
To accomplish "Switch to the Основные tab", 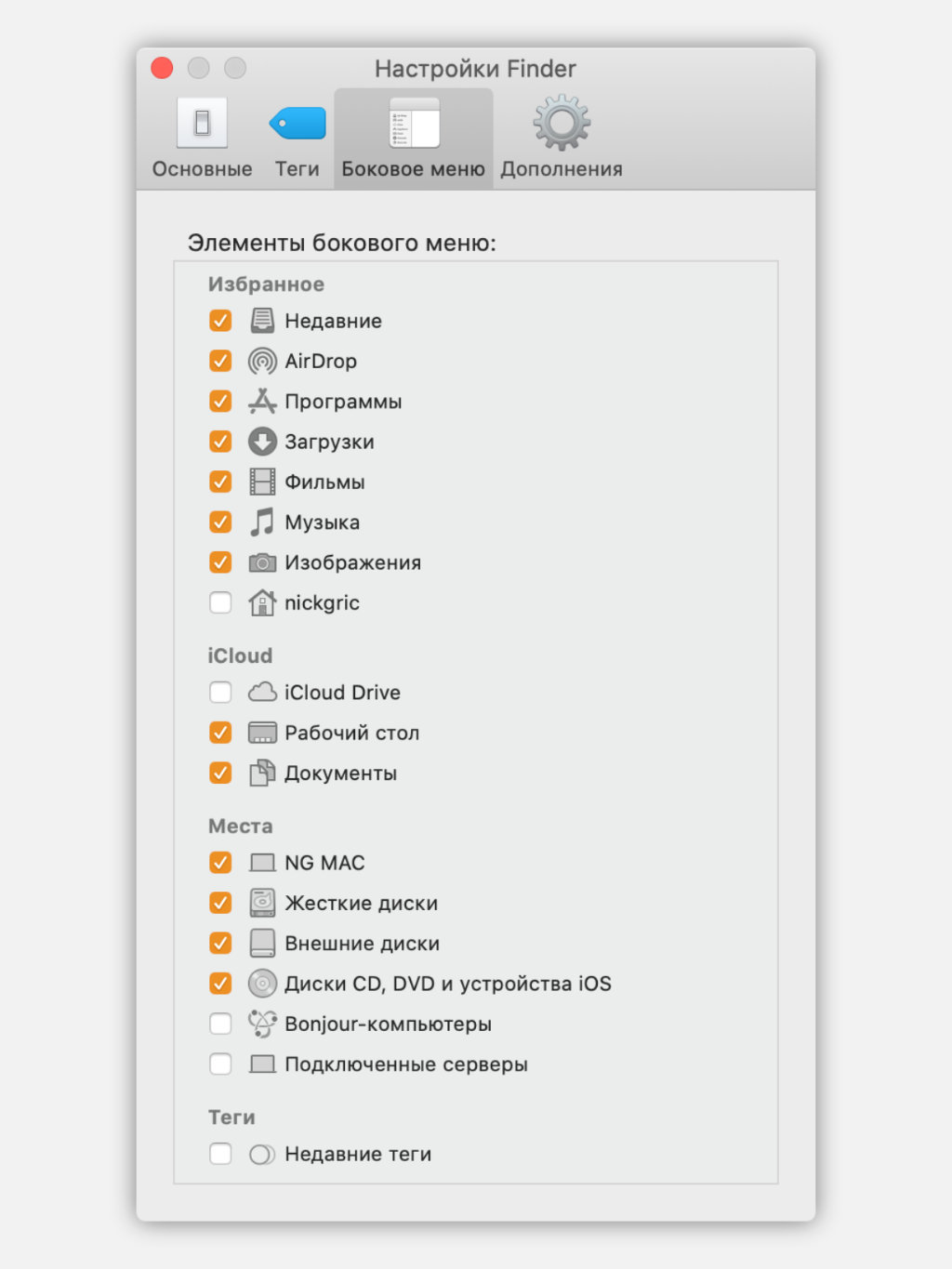I will 202,139.
